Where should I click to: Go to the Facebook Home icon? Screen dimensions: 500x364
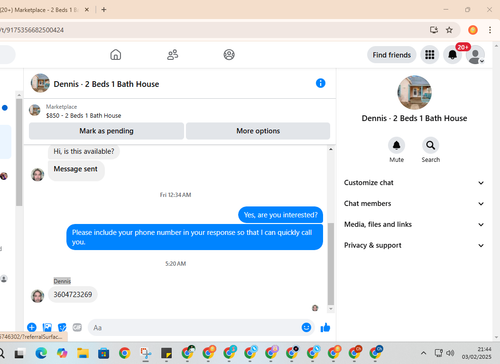point(116,55)
